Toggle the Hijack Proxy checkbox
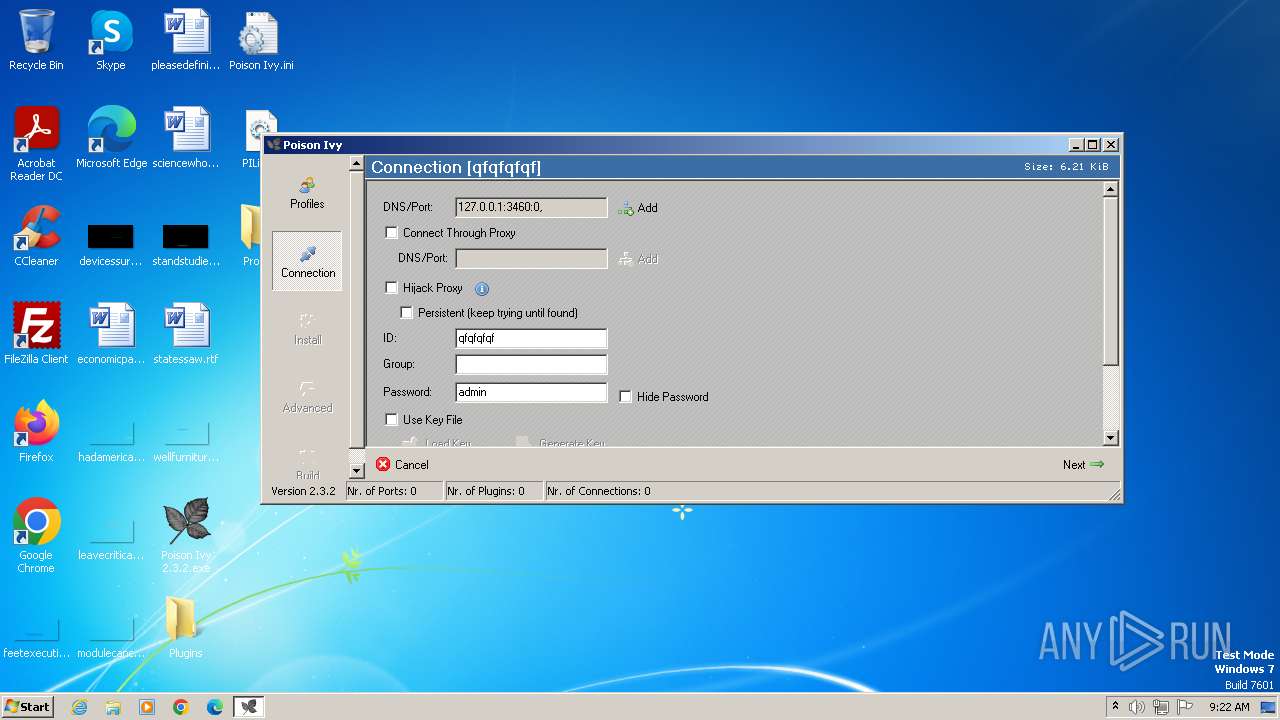The width and height of the screenshot is (1280, 720). [391, 288]
